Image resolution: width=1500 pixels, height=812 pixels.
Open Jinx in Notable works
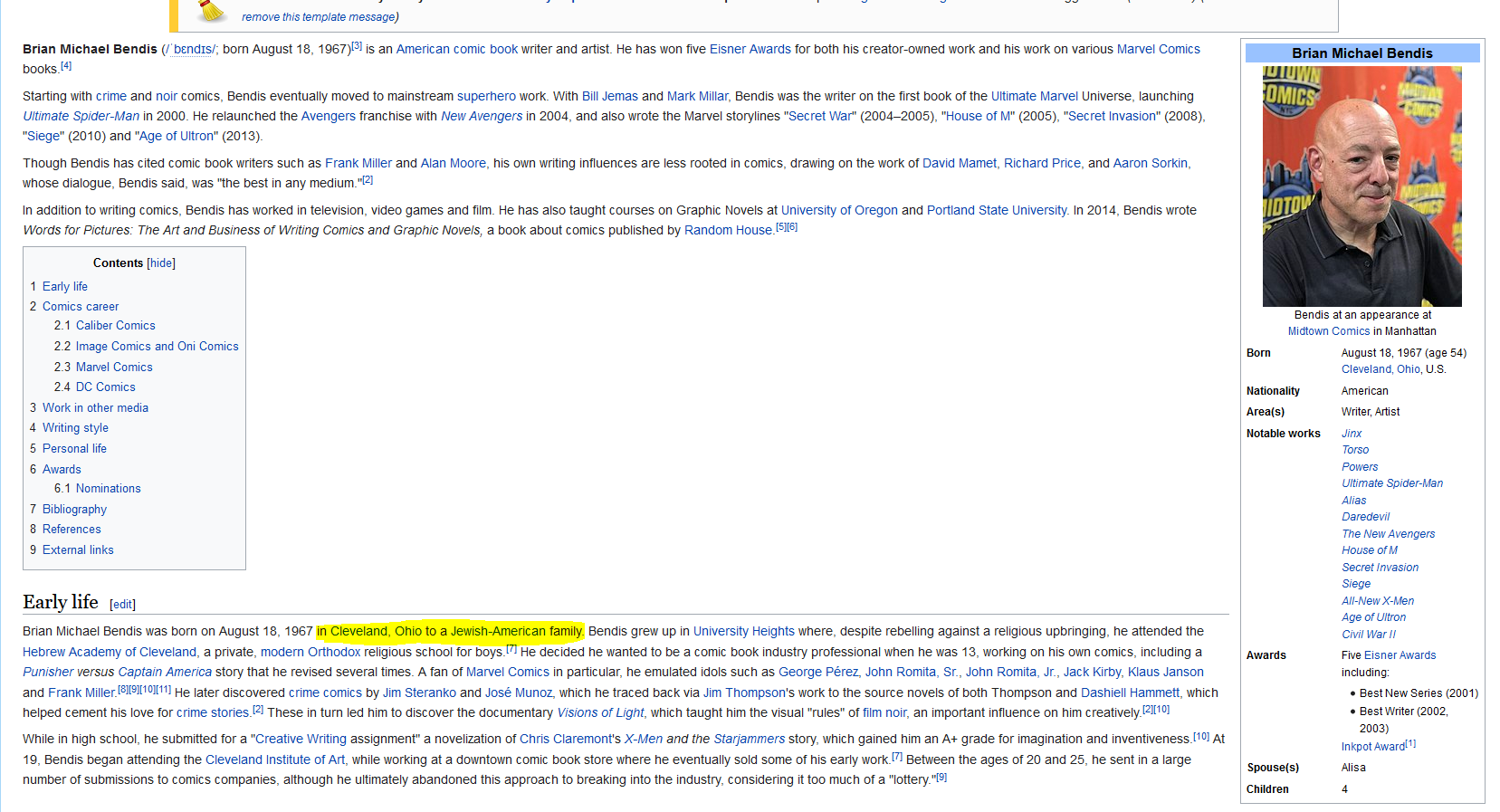click(1352, 434)
